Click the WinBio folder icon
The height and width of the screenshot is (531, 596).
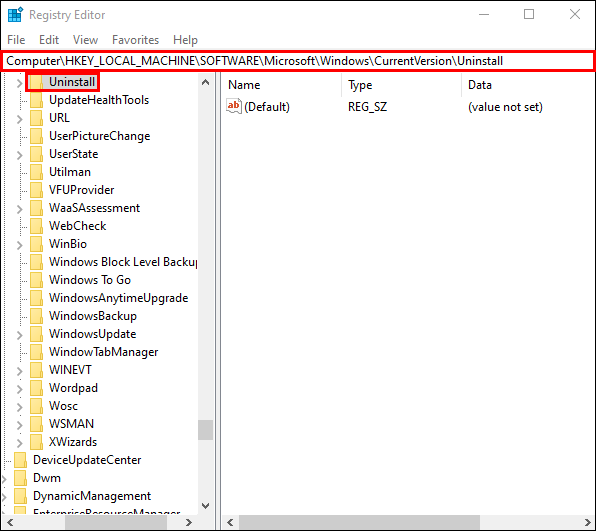coord(36,244)
